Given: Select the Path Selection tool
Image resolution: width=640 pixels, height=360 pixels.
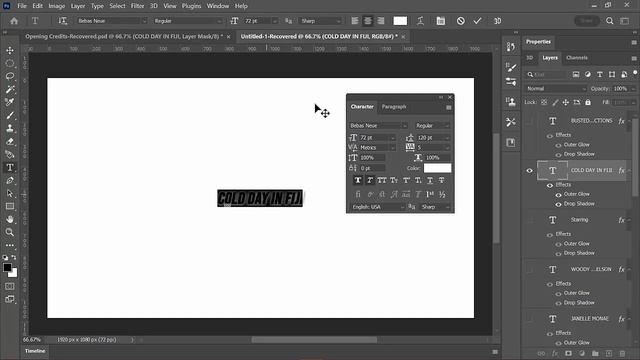Looking at the screenshot, I should [10, 193].
